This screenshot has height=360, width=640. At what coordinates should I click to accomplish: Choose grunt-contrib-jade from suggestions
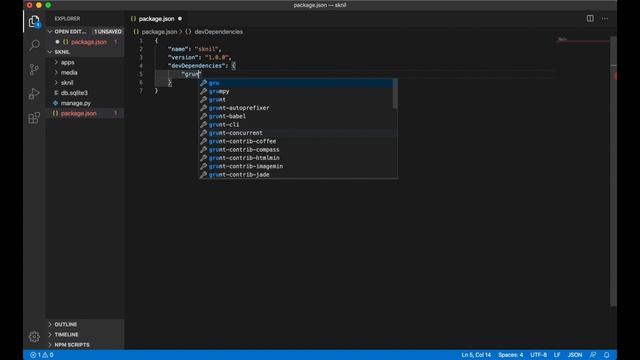[296, 175]
